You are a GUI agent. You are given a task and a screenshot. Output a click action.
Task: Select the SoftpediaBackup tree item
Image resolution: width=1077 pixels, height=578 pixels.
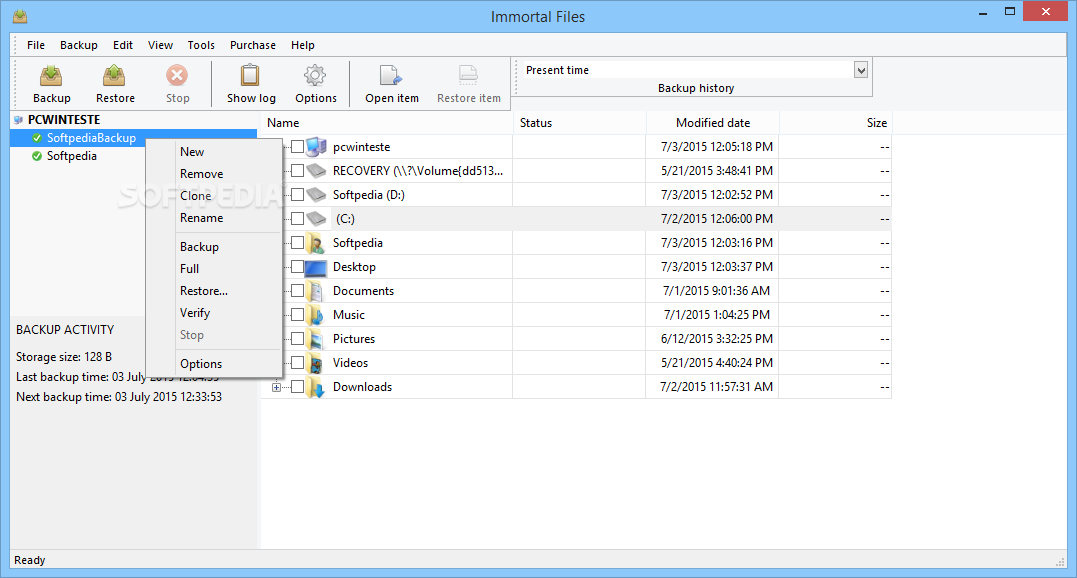[91, 138]
